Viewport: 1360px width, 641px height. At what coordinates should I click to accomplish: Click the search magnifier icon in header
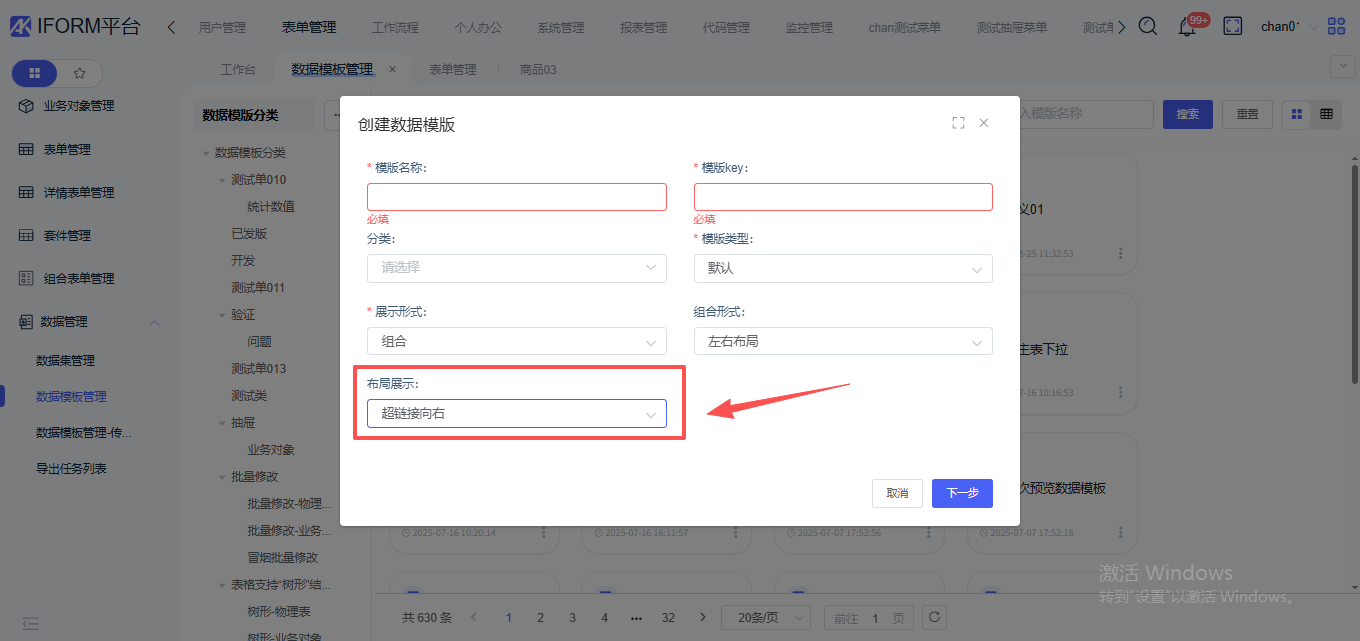coord(1148,27)
